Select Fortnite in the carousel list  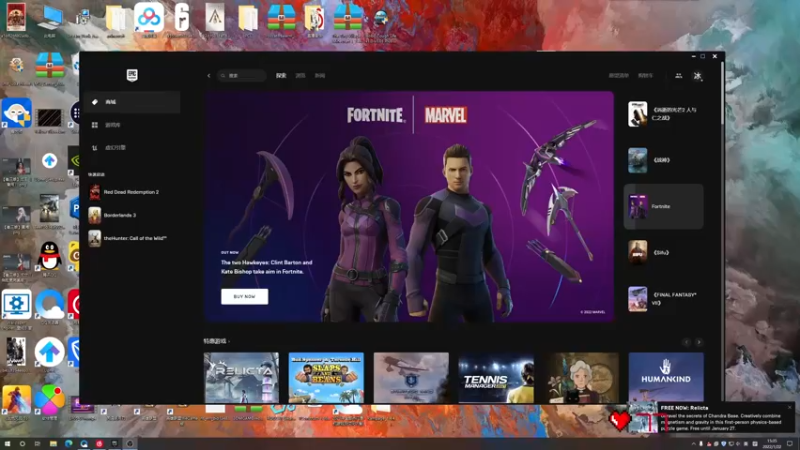(x=664, y=207)
